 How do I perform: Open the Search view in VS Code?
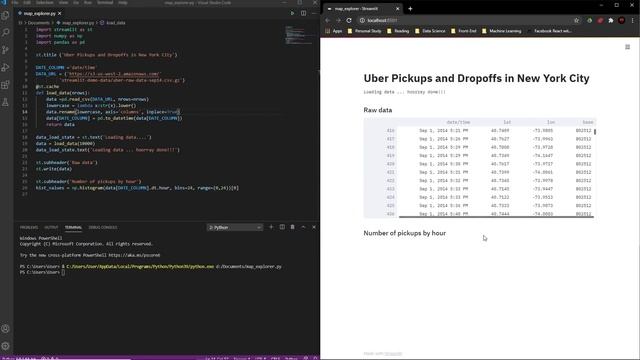pyautogui.click(x=6, y=32)
